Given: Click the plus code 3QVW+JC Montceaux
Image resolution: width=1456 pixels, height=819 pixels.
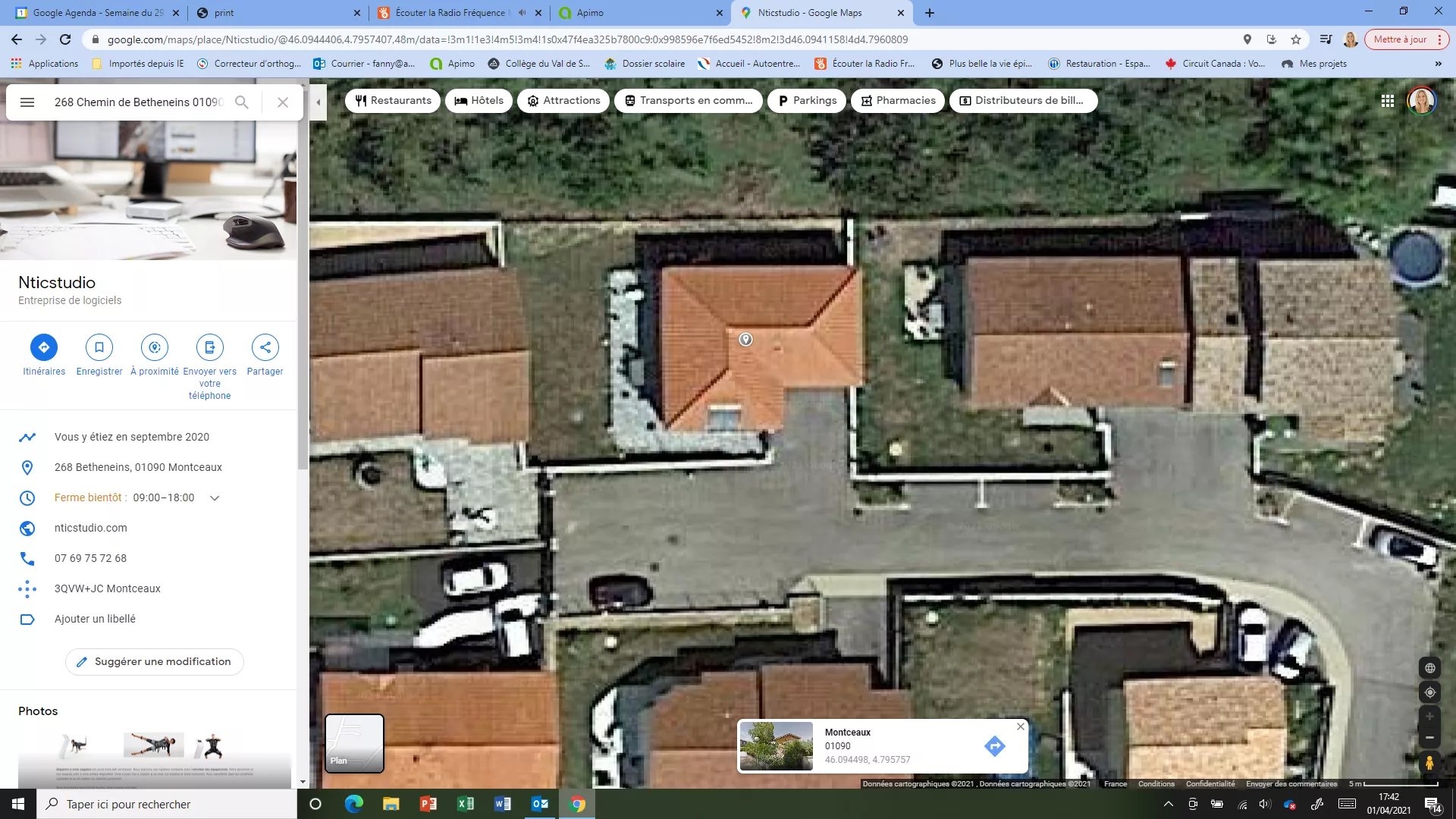Looking at the screenshot, I should (x=108, y=588).
